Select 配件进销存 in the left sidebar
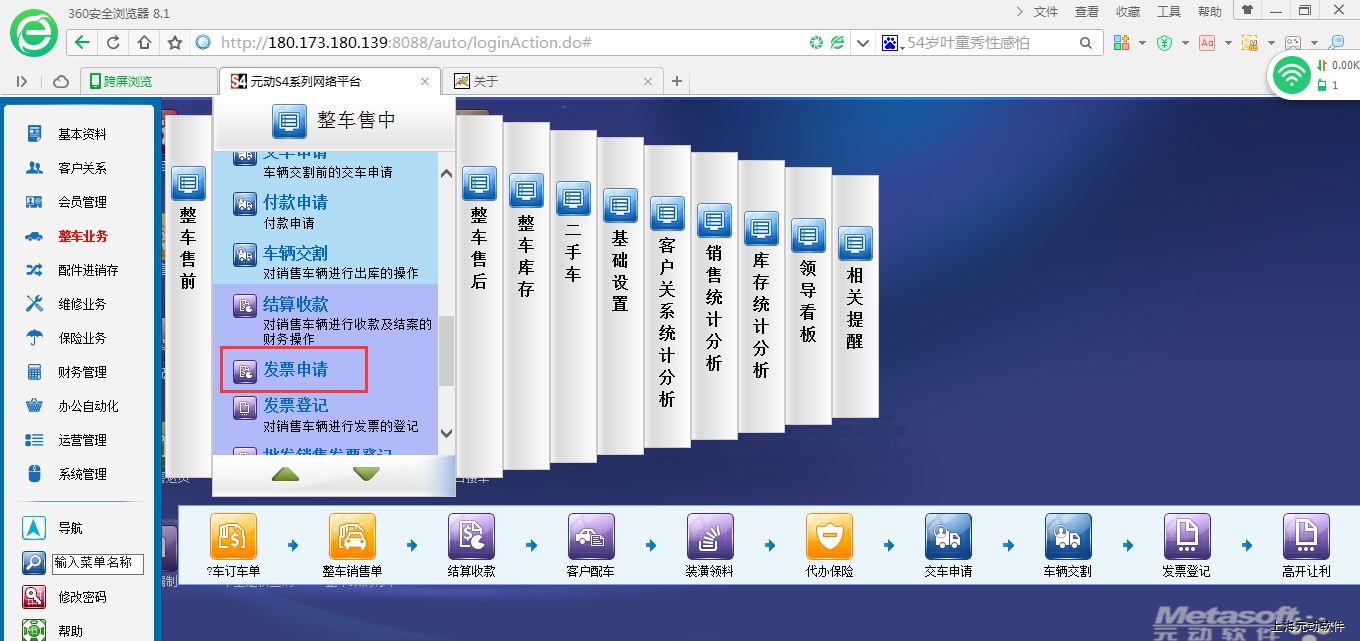Screen dimensions: 1360x641 click(88, 270)
